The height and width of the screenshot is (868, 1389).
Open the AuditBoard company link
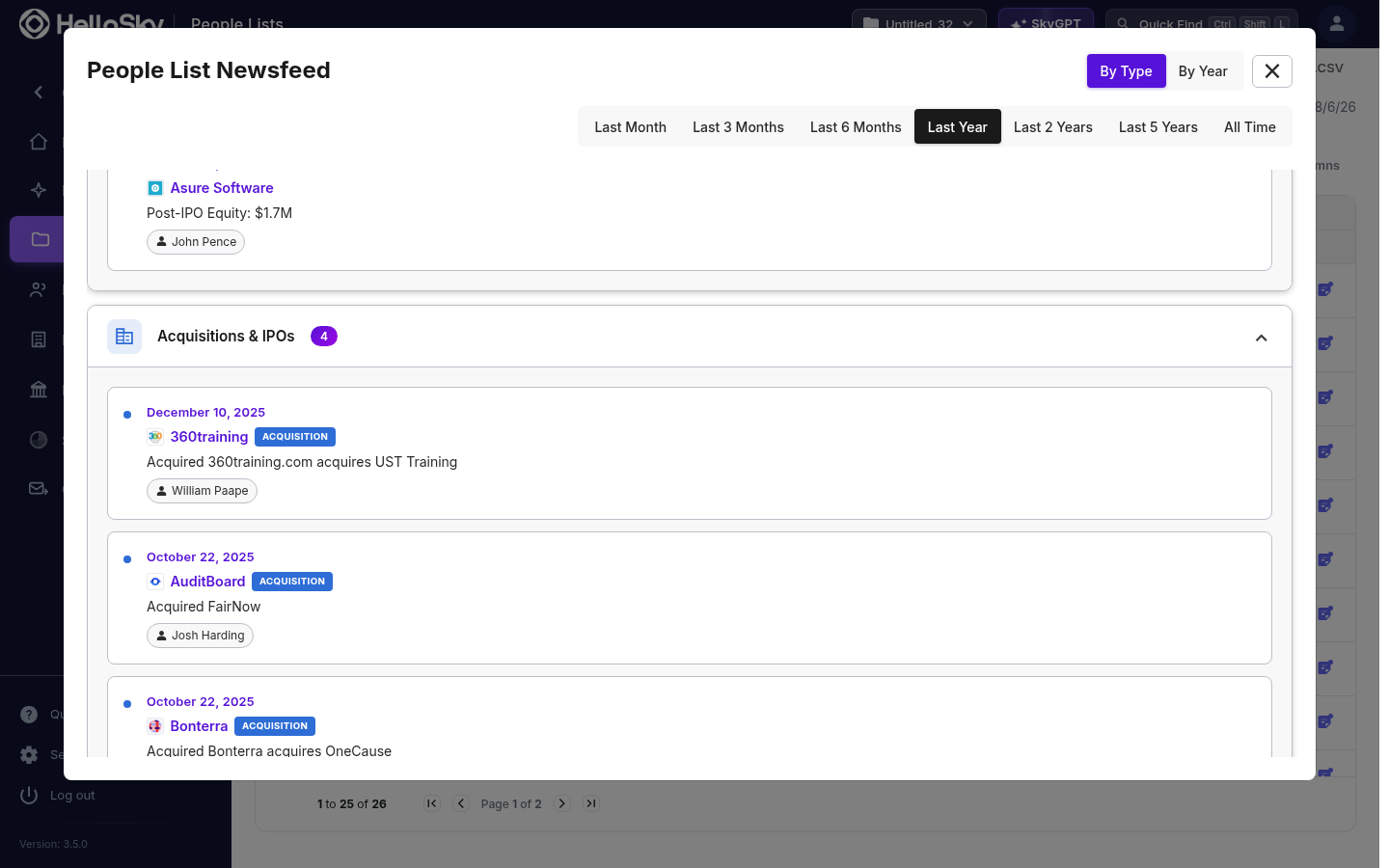207,582
